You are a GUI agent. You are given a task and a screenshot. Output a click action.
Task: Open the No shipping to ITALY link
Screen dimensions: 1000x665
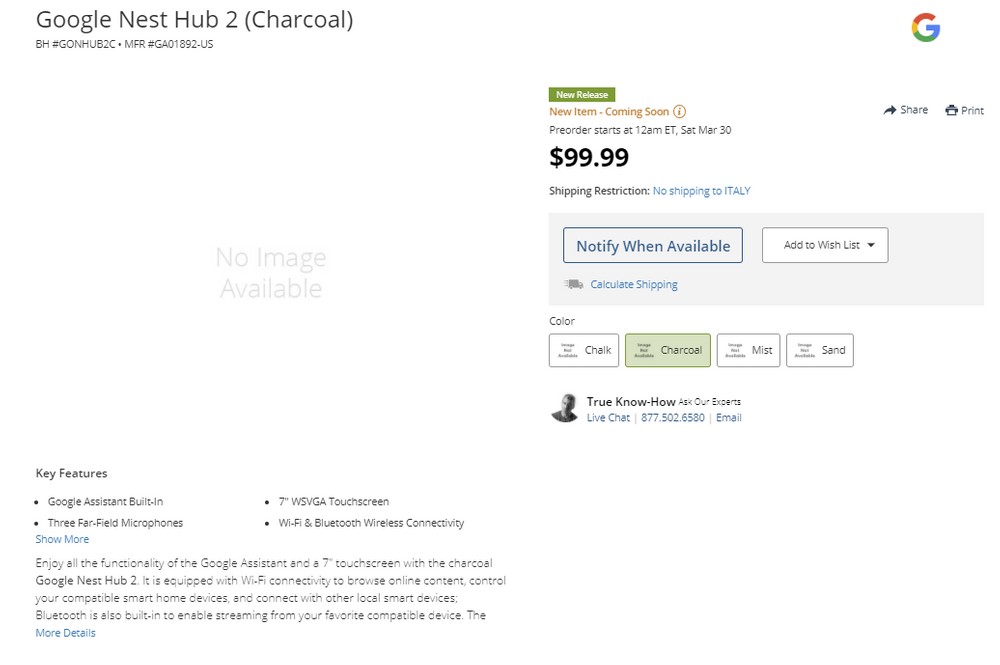(x=702, y=191)
